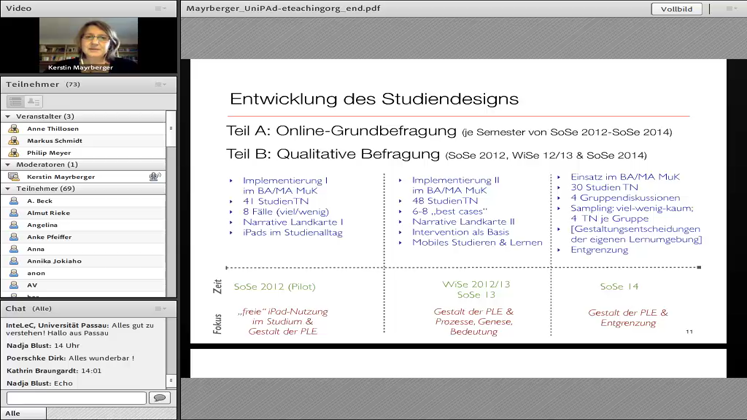Click chat message from Nadja Blust: 14 Uhr
Screen dimensions: 747x420
pos(43,345)
